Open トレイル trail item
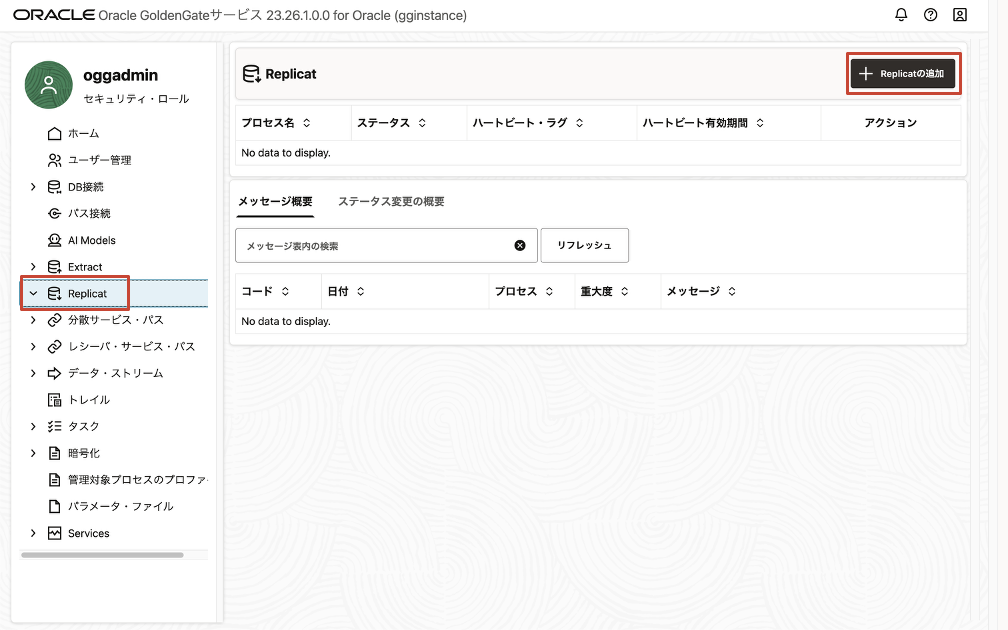 pyautogui.click(x=88, y=400)
